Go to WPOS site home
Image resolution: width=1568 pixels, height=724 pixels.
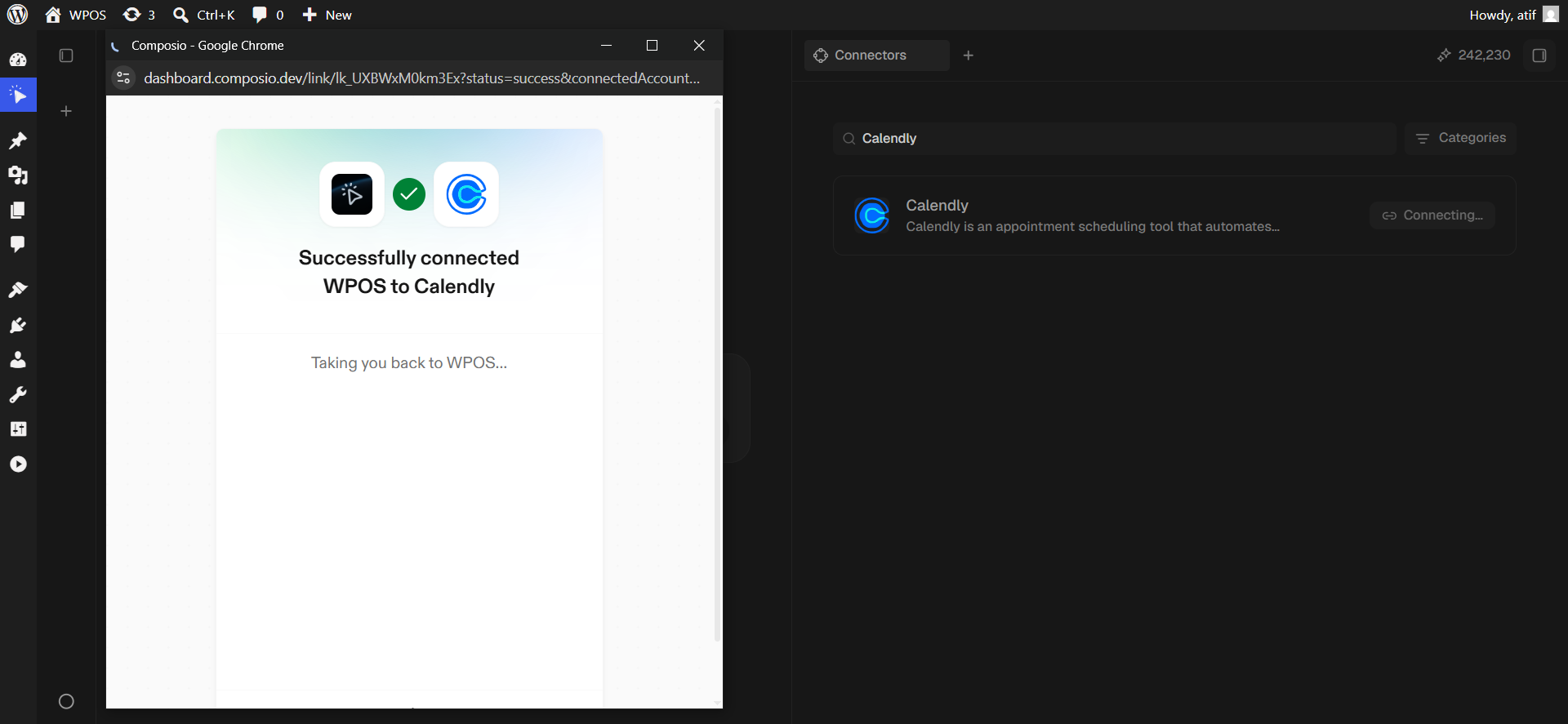tap(76, 15)
